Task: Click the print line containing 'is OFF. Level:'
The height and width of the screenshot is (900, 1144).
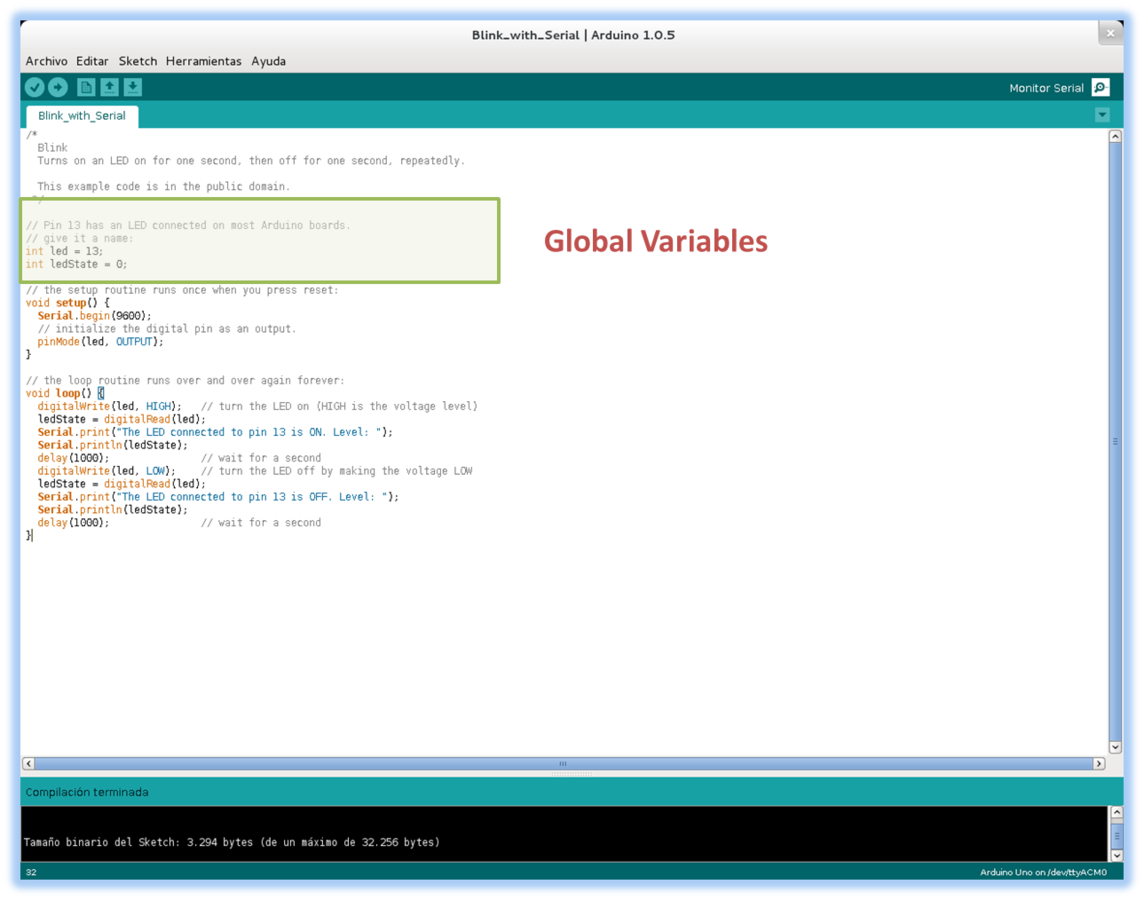Action: pyautogui.click(x=218, y=497)
